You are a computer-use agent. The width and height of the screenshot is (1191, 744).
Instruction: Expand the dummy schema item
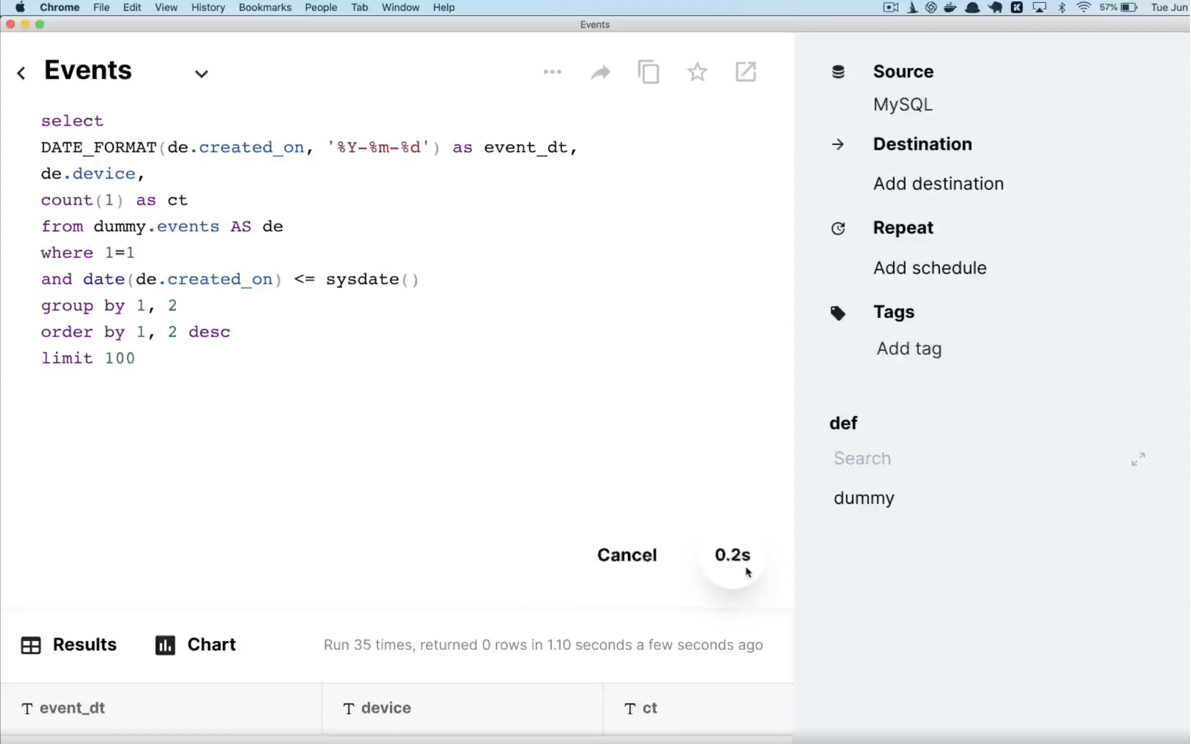coord(864,498)
